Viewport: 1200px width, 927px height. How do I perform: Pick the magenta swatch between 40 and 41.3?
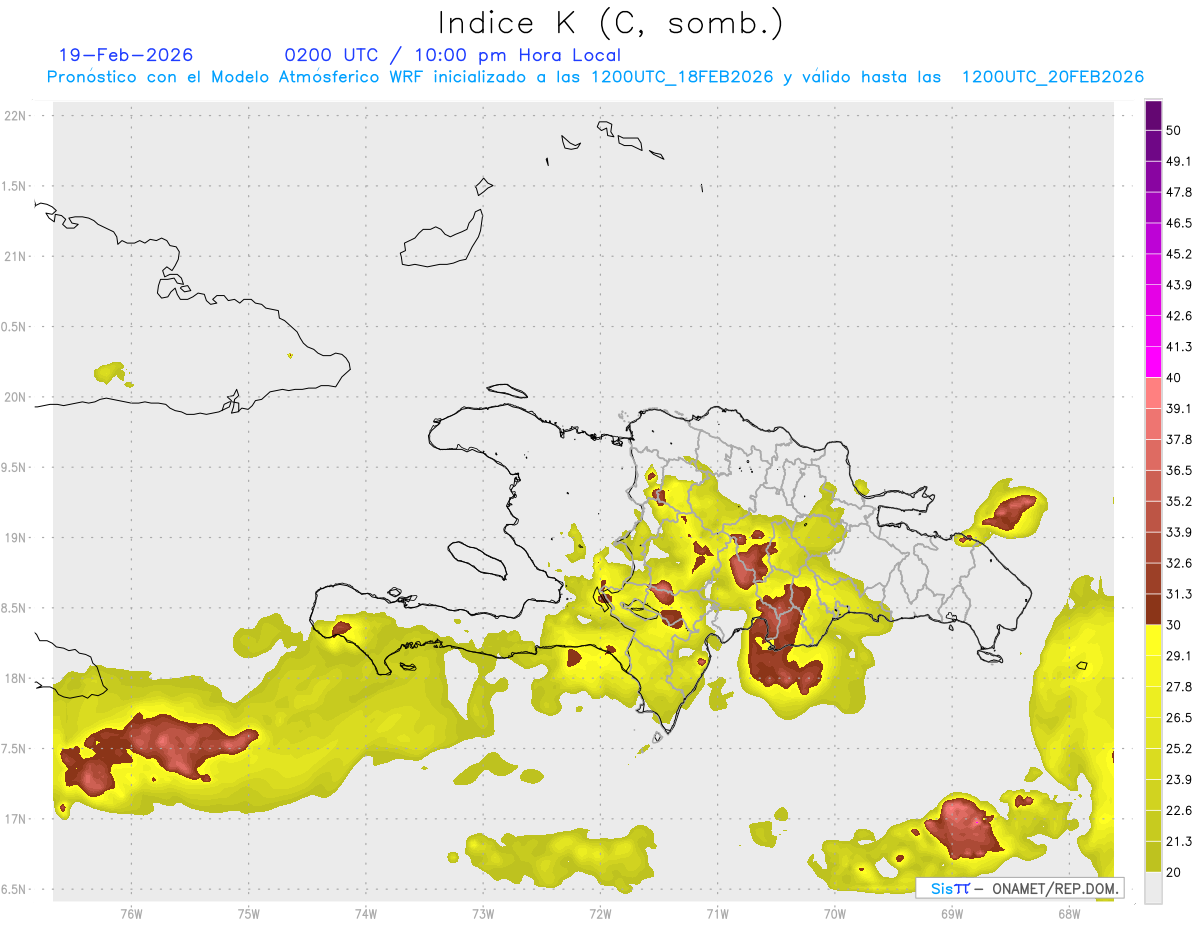1153,362
